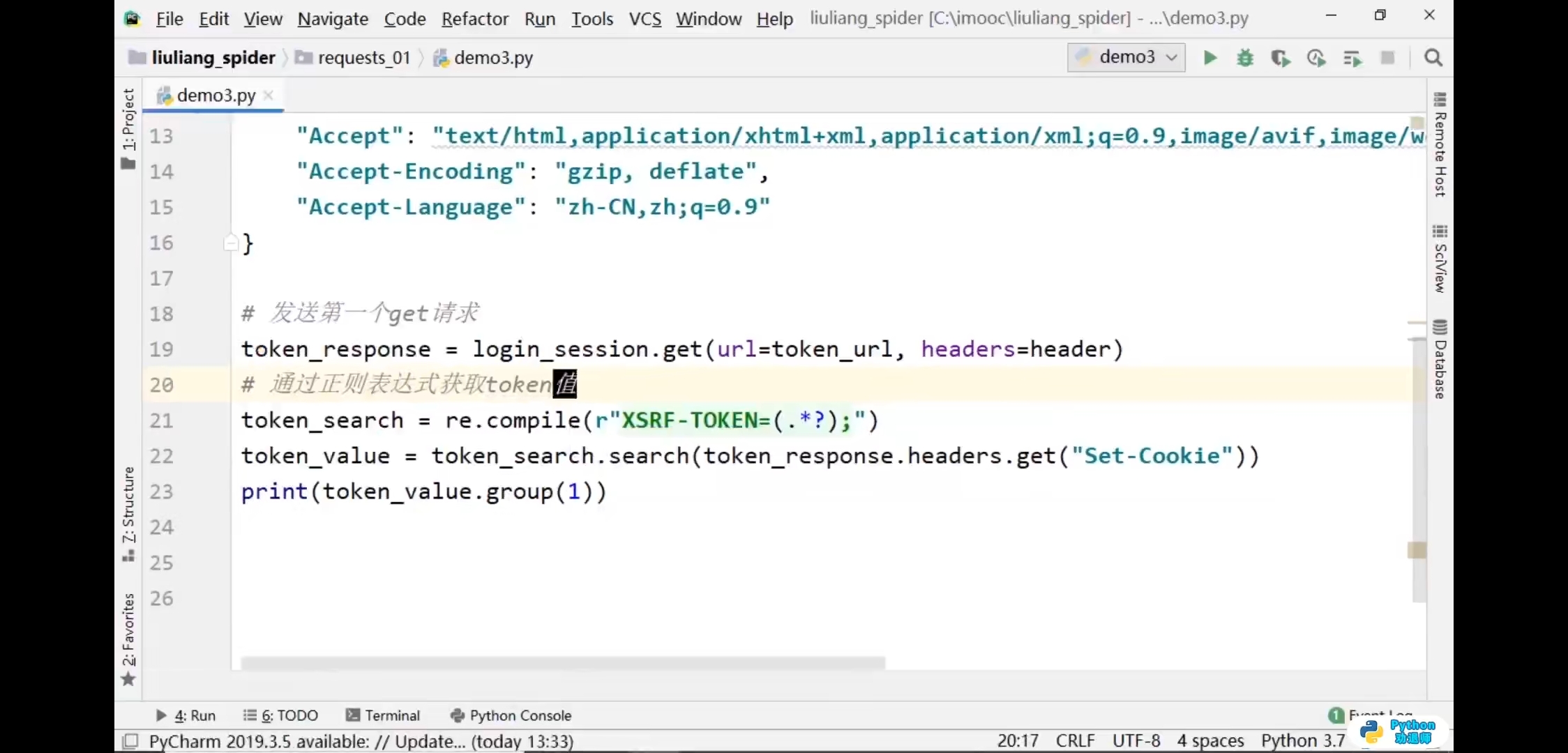Screen dimensions: 1568x753
Task: Open the Navigate menu
Action: click(x=333, y=19)
